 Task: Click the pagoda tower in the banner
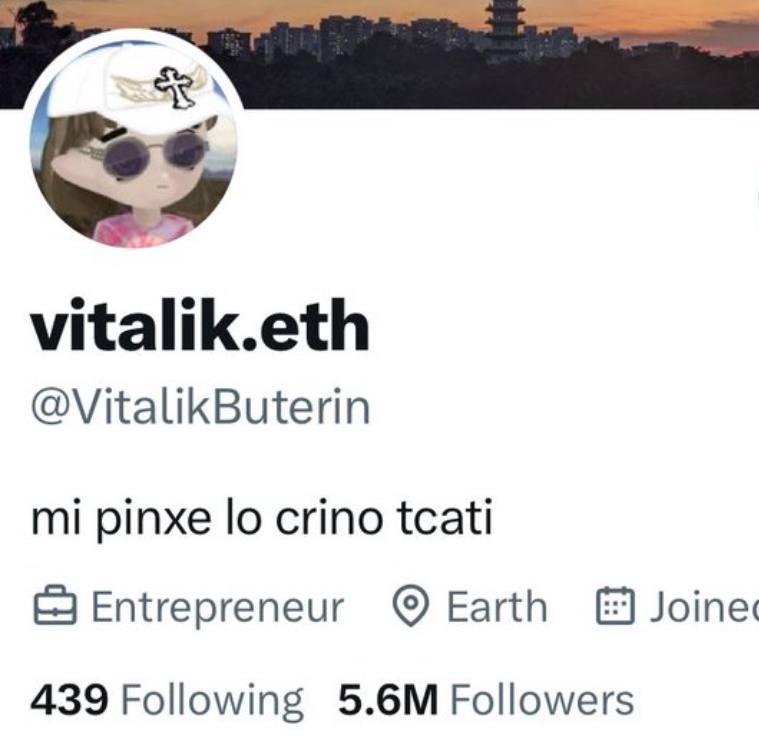[x=505, y=31]
